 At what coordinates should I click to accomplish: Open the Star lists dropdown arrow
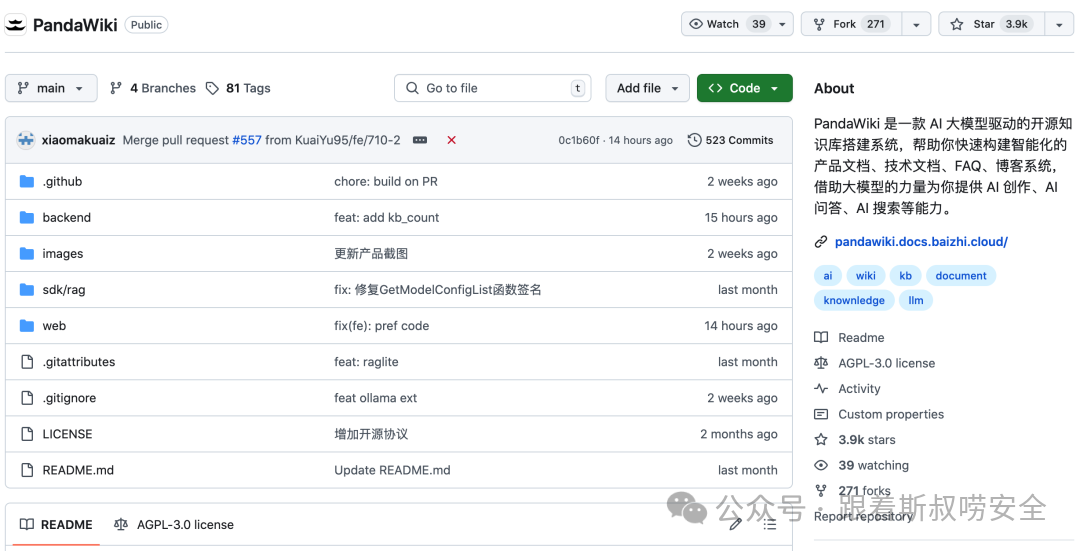coord(1059,24)
